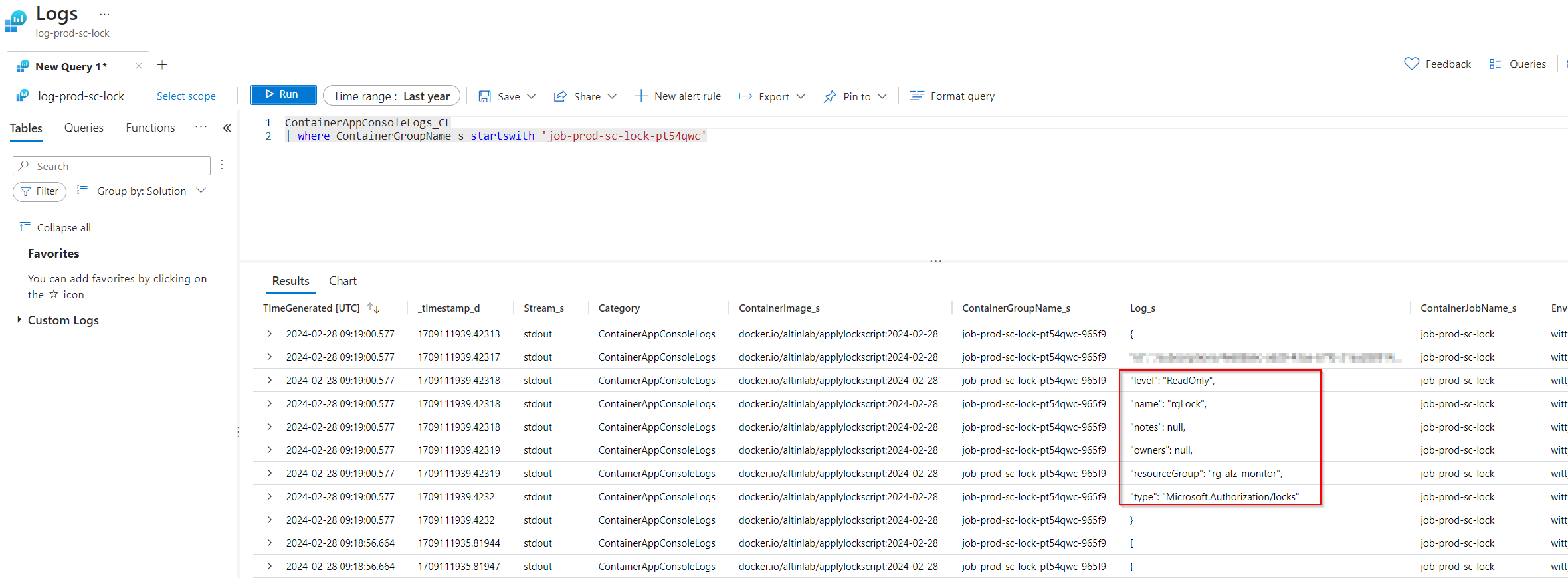Click the Share icon
This screenshot has height=578, width=1568.
[560, 96]
